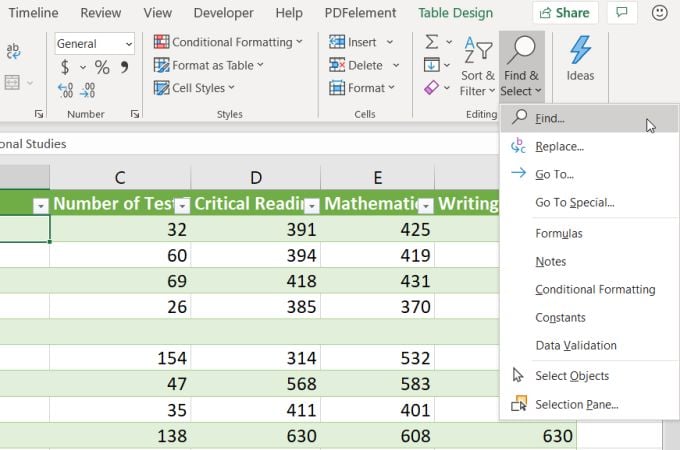Click the AutoSum sigma icon
Image resolution: width=680 pixels, height=450 pixels.
point(432,42)
